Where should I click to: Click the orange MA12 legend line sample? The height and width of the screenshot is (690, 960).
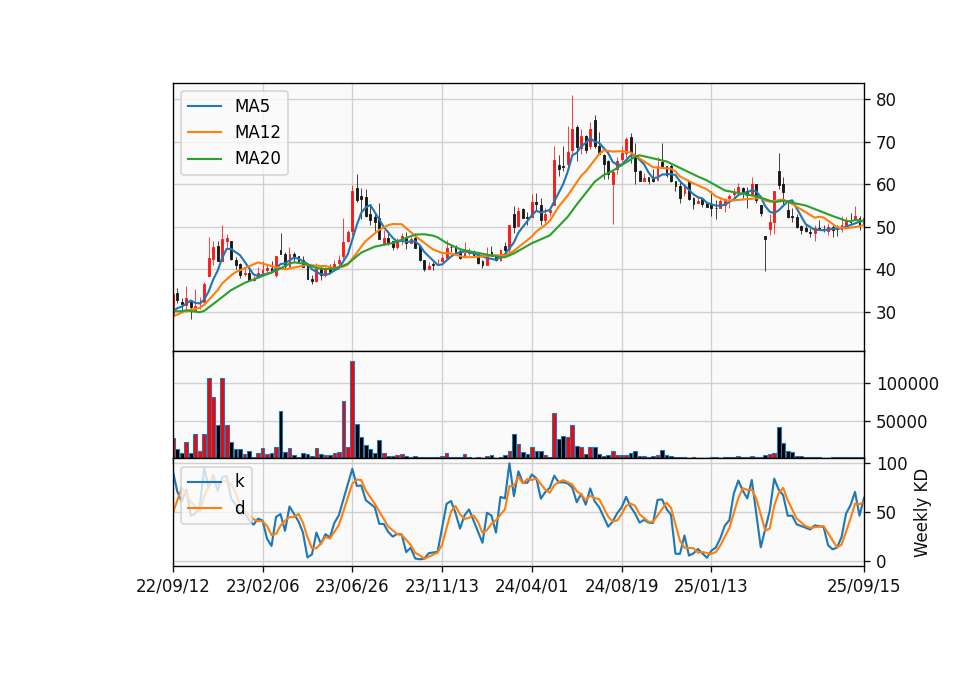pyautogui.click(x=204, y=132)
